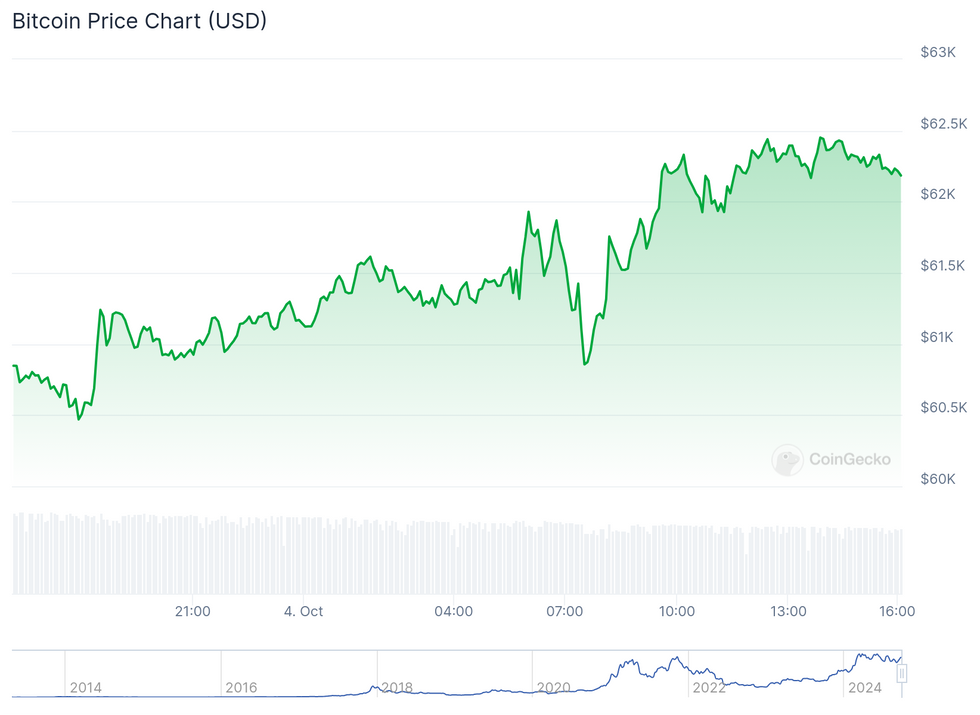Click the 13:00 time axis label

(x=788, y=611)
